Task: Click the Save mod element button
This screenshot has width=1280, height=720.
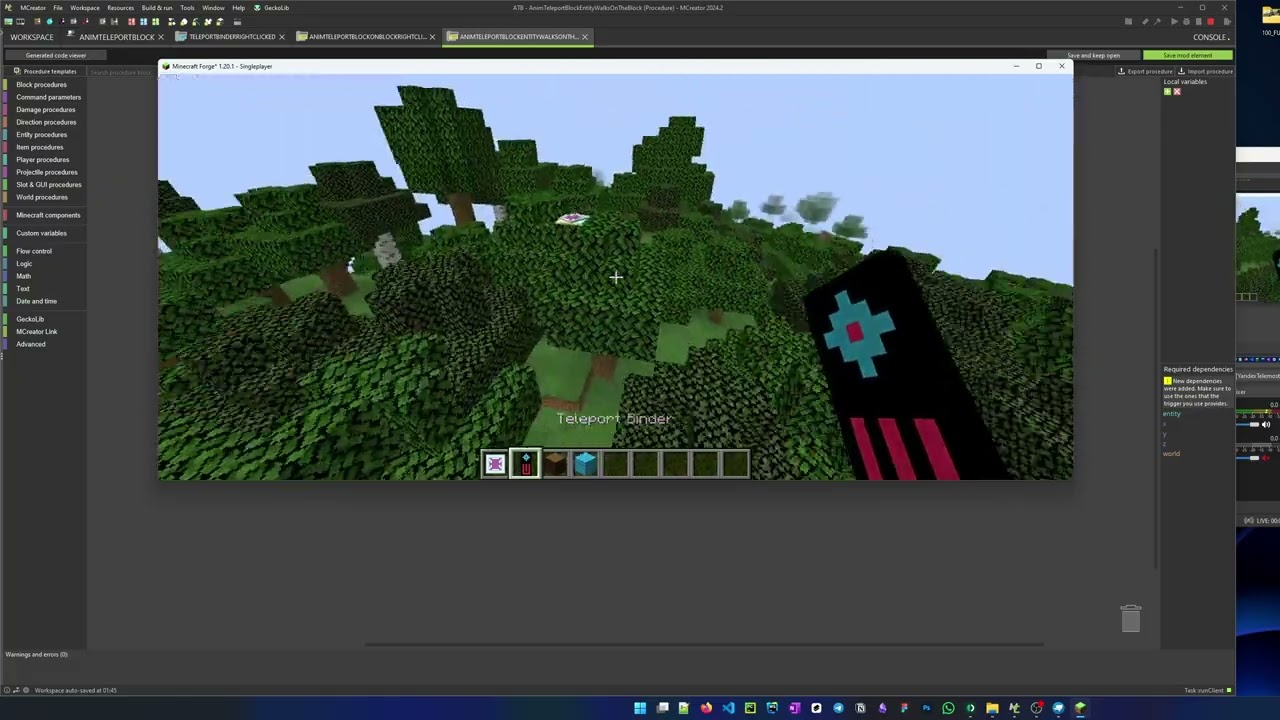Action: [x=1189, y=55]
